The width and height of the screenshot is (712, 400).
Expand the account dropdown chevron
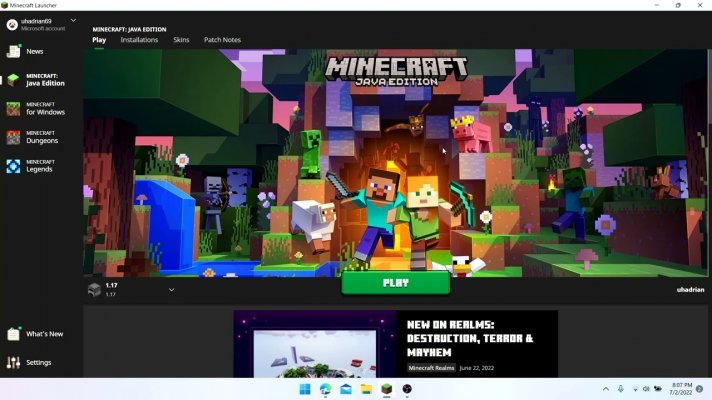click(73, 21)
